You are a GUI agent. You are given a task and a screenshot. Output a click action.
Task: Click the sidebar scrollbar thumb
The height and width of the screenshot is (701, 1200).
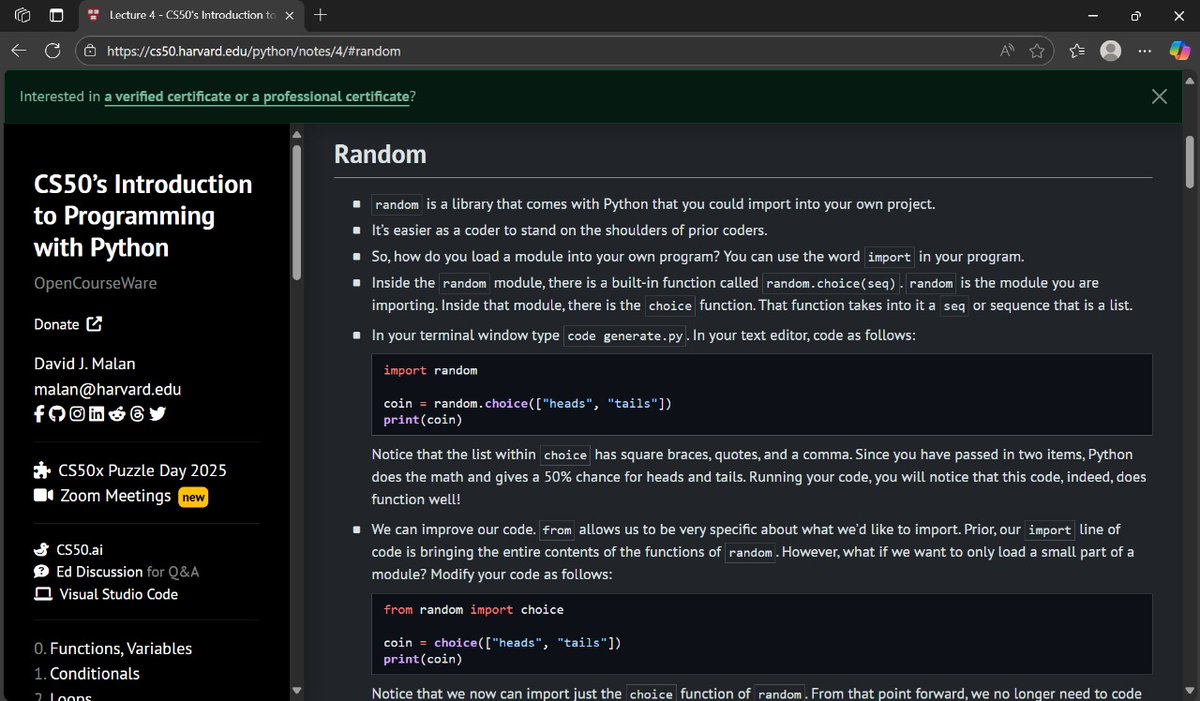[296, 212]
